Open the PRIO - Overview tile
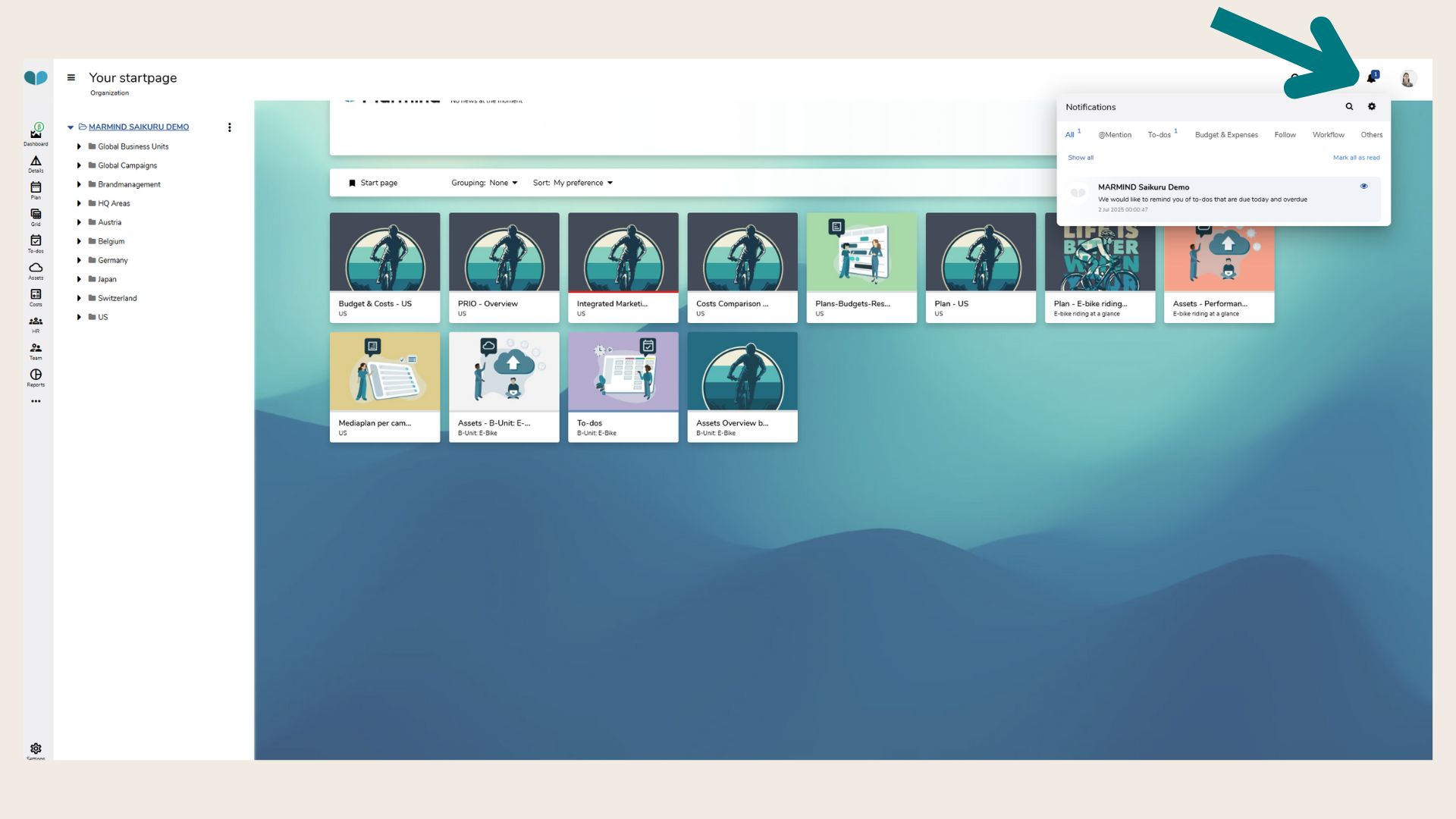The width and height of the screenshot is (1456, 819). coord(504,267)
